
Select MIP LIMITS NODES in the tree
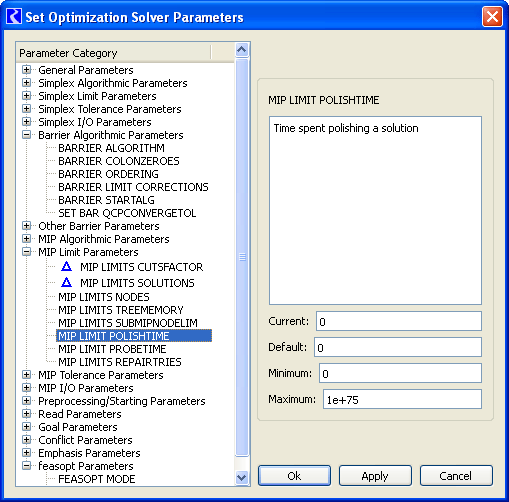point(104,297)
